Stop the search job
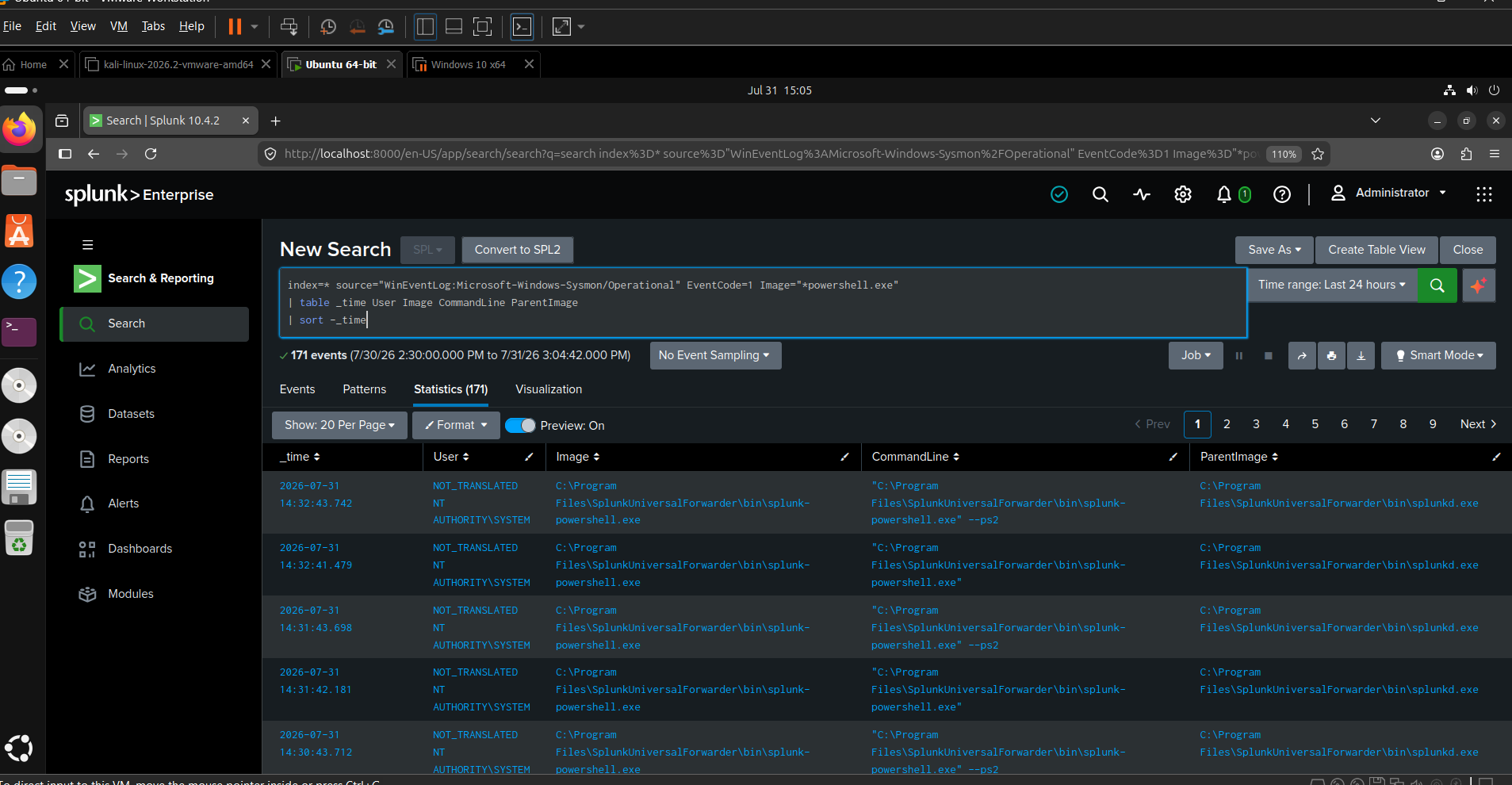This screenshot has width=1512, height=785. coord(1269,356)
